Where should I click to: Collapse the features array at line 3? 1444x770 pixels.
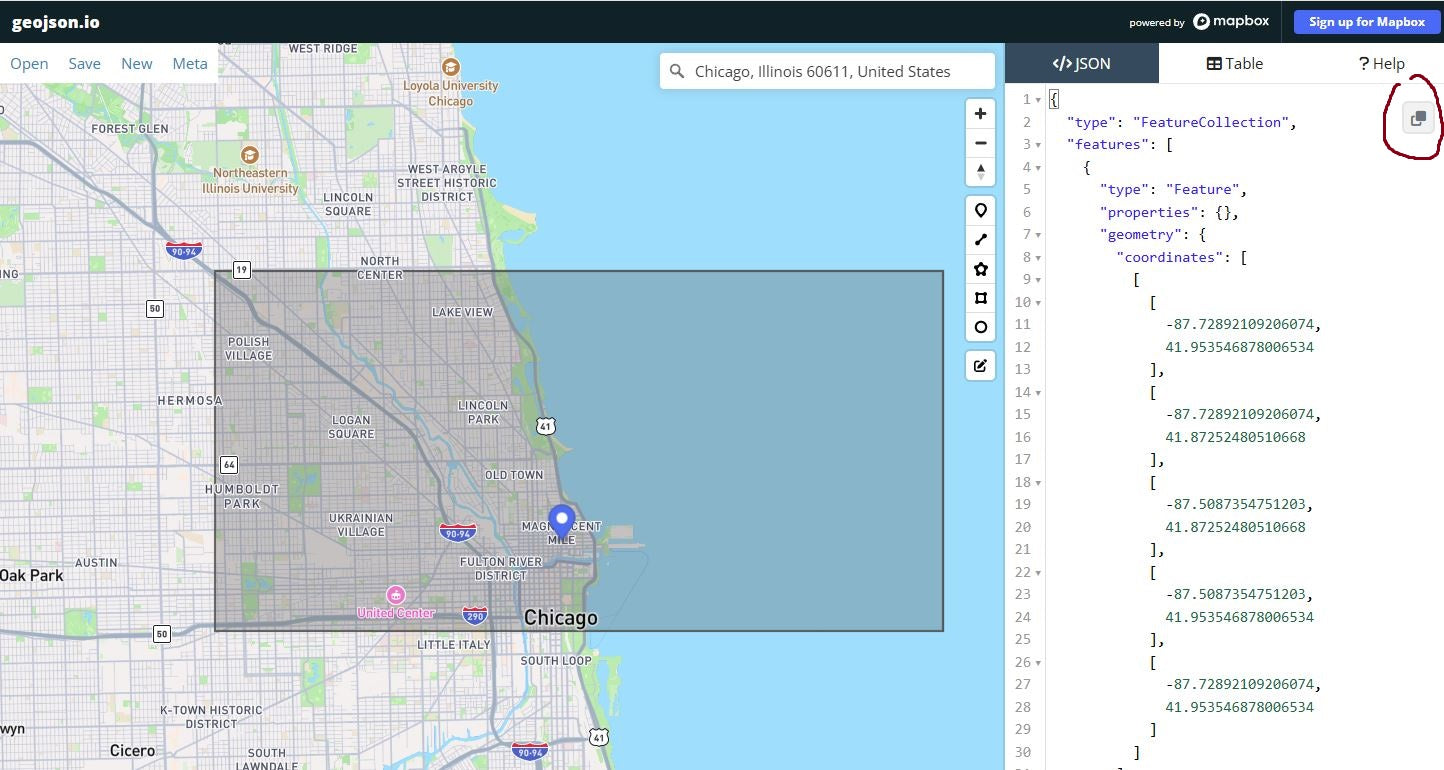1038,145
